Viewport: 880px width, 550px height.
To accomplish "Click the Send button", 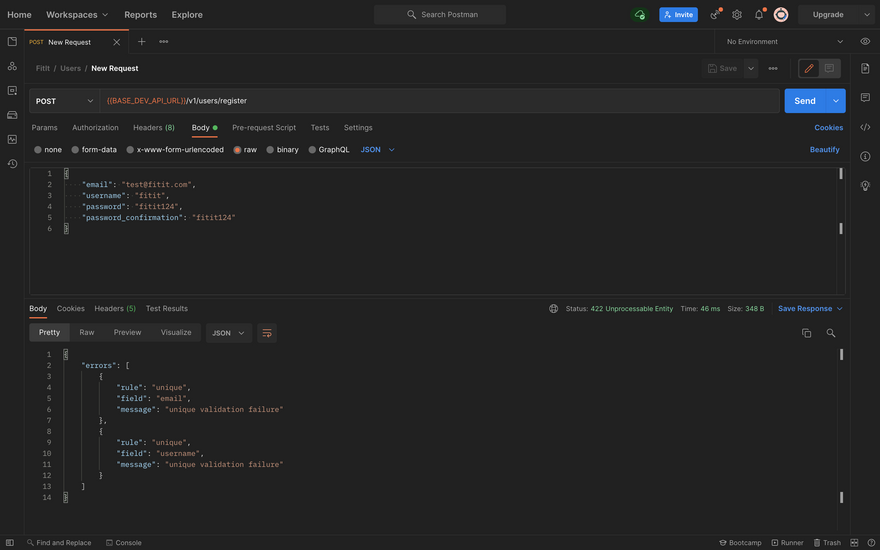I will (x=805, y=101).
